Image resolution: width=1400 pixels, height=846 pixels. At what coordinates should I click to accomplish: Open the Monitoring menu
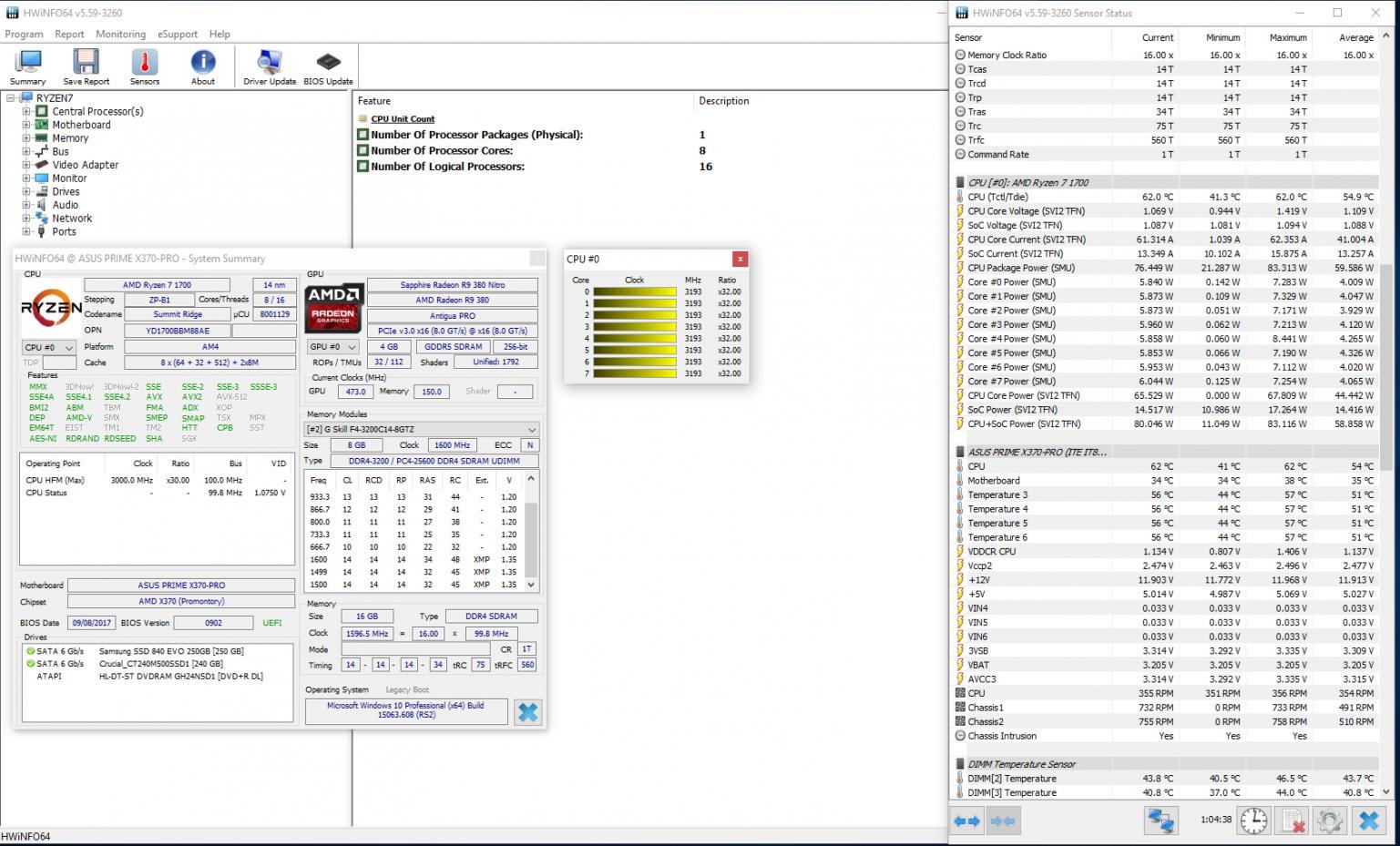tap(120, 34)
